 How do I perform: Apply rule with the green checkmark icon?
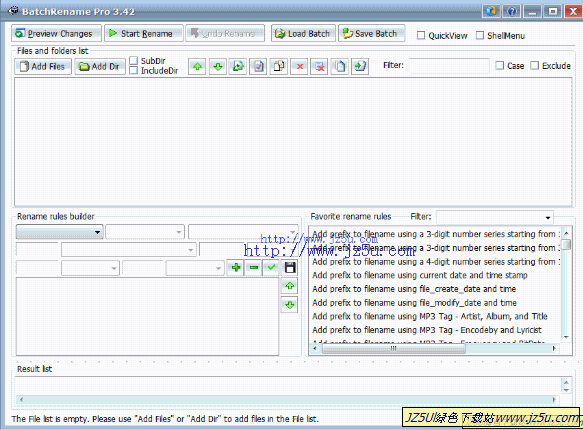(x=271, y=267)
